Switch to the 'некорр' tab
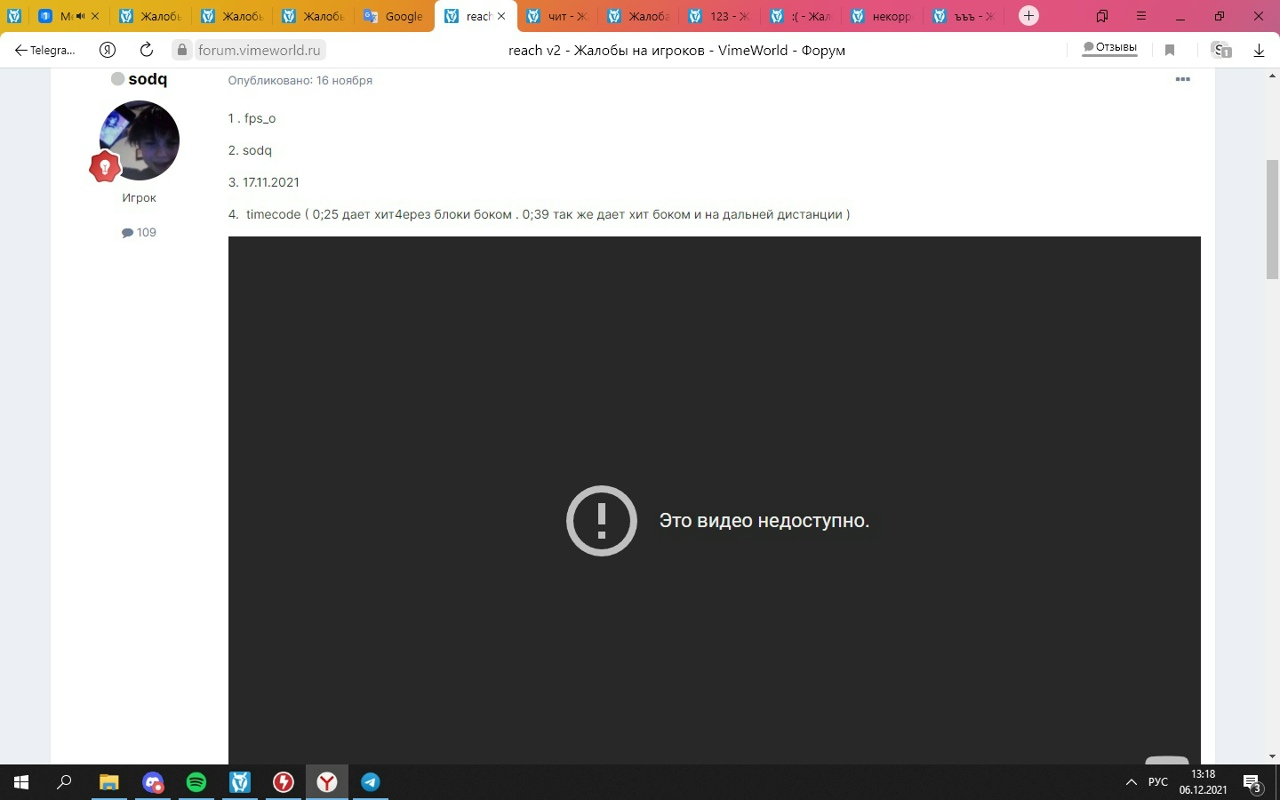 click(x=884, y=16)
